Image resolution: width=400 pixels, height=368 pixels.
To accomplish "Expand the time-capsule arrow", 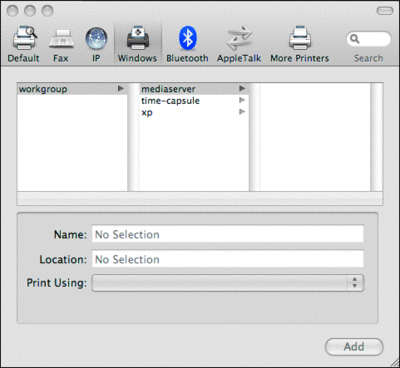I will pyautogui.click(x=242, y=100).
